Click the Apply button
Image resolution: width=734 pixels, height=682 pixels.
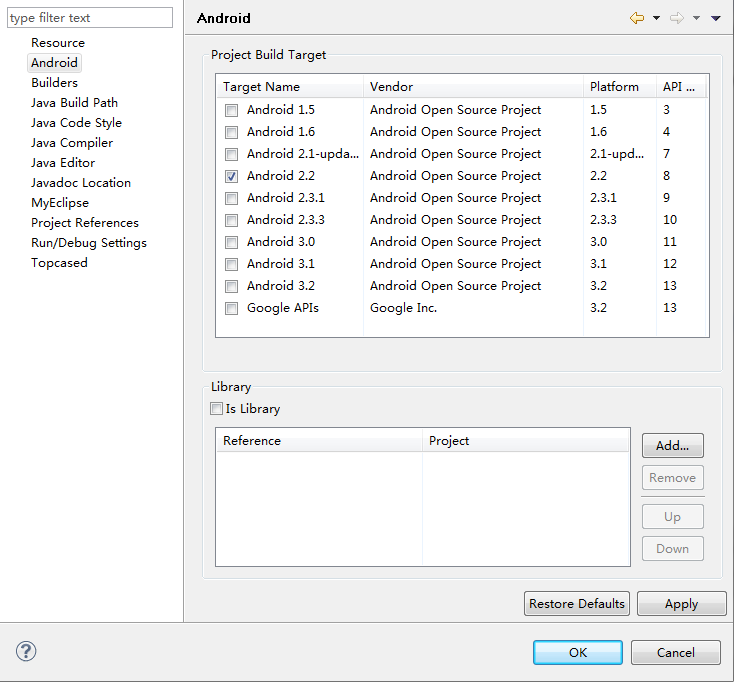(x=682, y=604)
